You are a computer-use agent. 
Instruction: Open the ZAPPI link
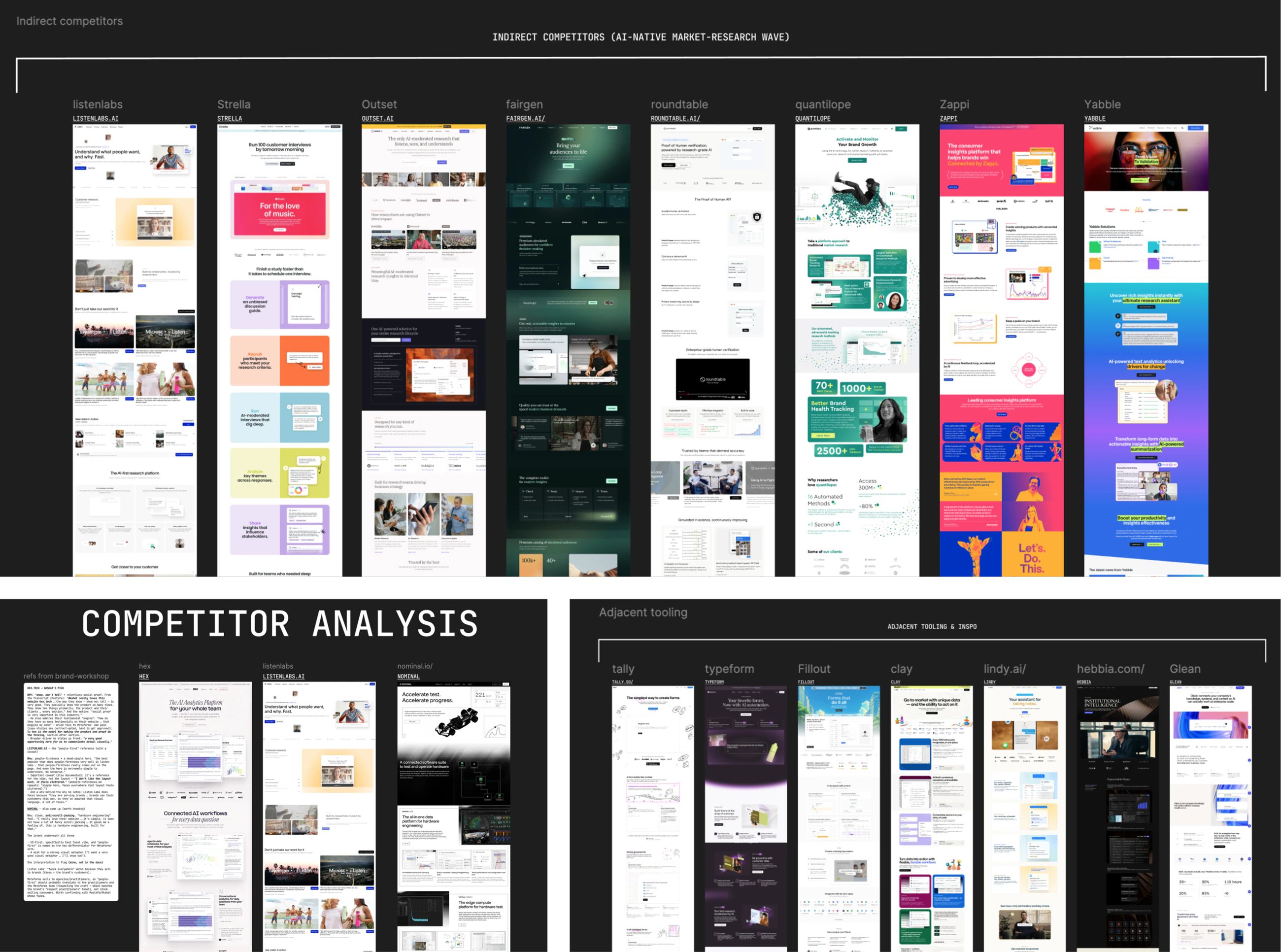[948, 119]
